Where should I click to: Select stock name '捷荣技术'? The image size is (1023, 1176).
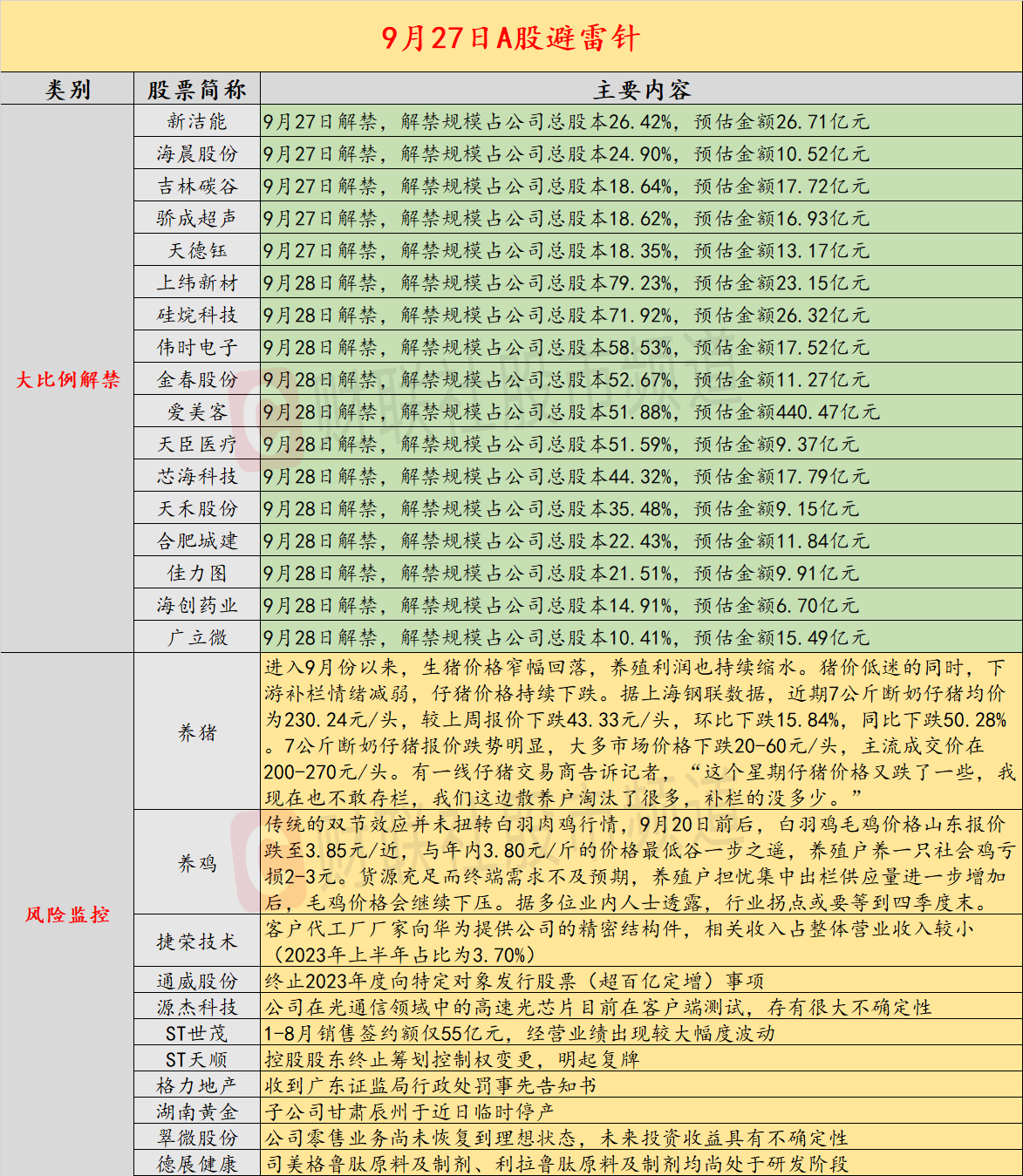197,942
